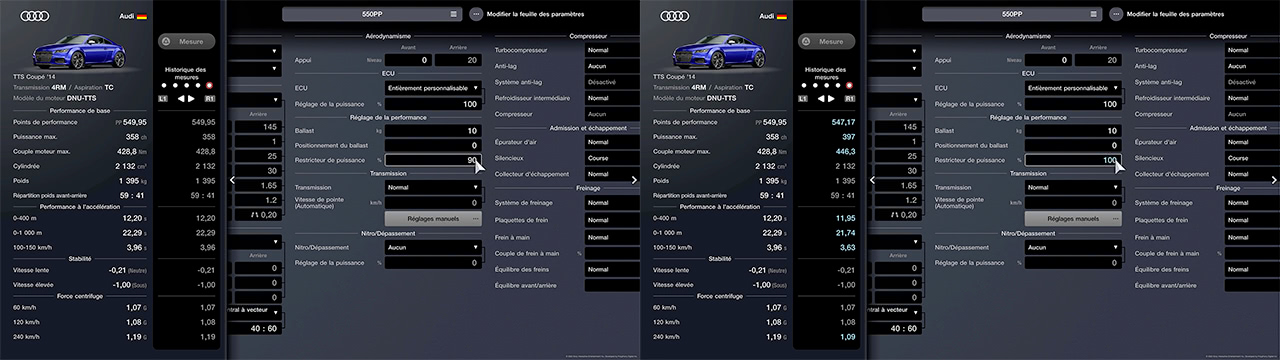The width and height of the screenshot is (1280, 360).
Task: Click history value '21,74' for 0-1 000 m
Action: pos(845,232)
